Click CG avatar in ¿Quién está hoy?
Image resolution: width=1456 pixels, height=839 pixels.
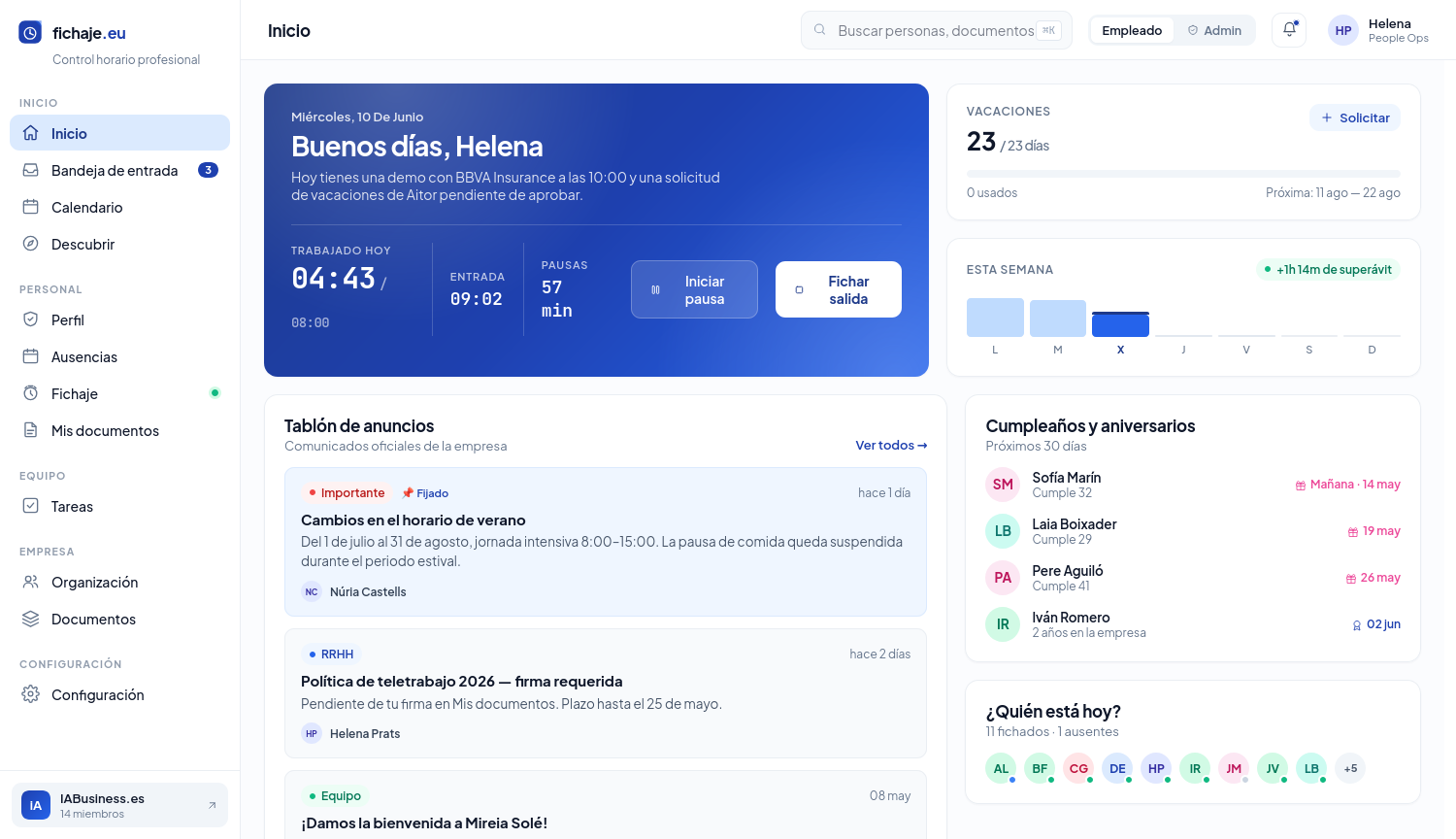[1078, 768]
